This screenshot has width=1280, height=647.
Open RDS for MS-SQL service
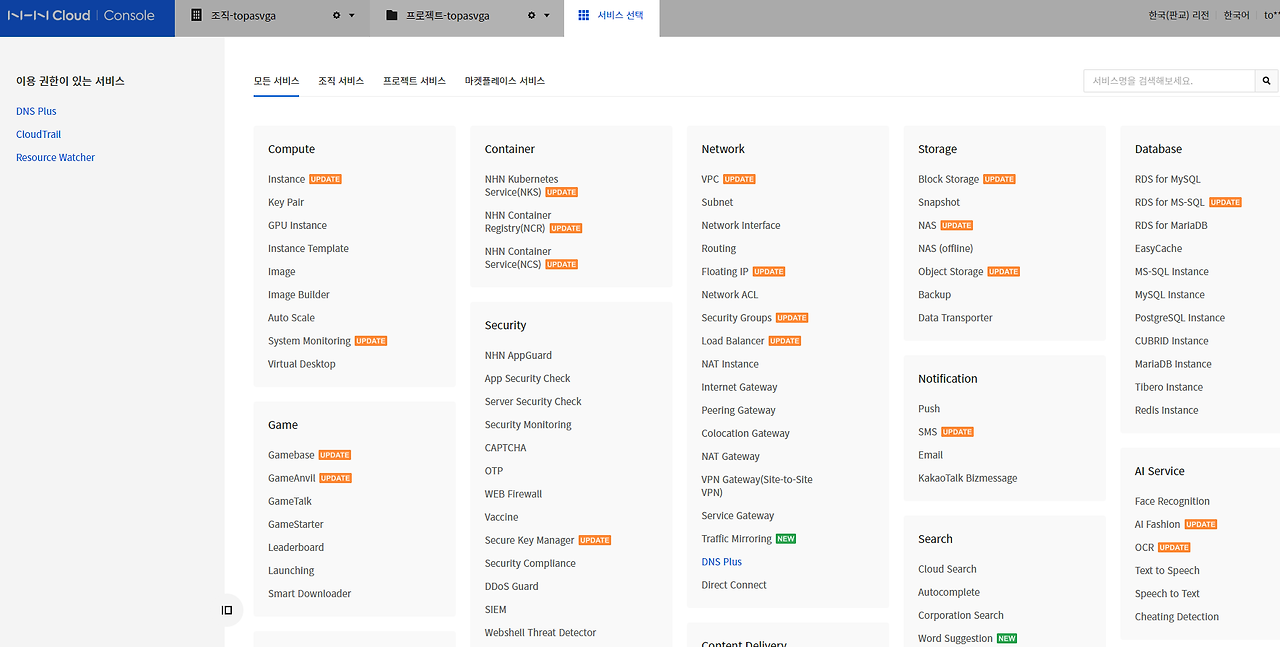[1170, 203]
